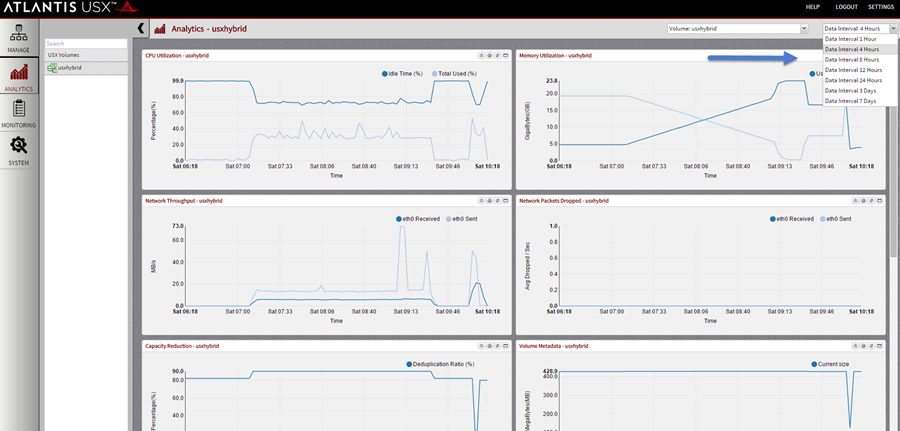Select Data Interval 24 Hours option
Viewport: 900px width, 431px height.
[860, 80]
